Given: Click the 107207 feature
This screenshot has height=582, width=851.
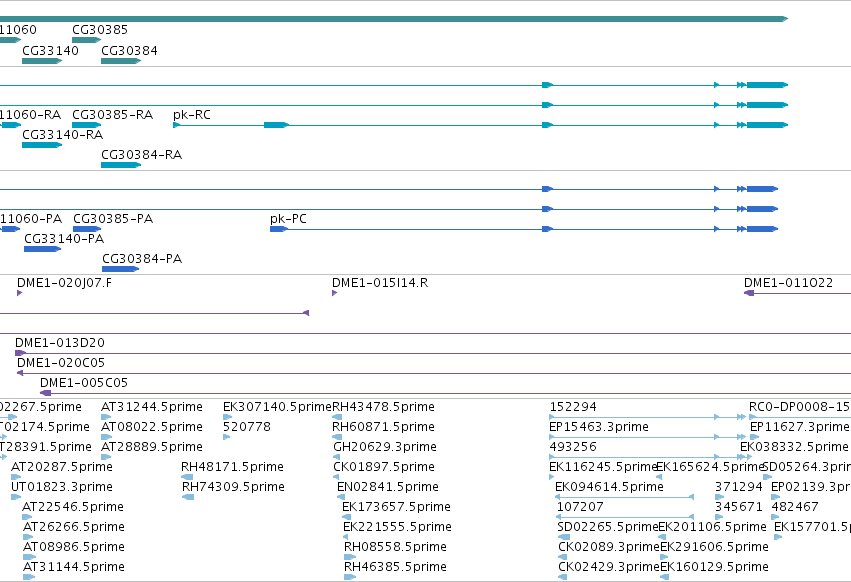Looking at the screenshot, I should 625,517.
